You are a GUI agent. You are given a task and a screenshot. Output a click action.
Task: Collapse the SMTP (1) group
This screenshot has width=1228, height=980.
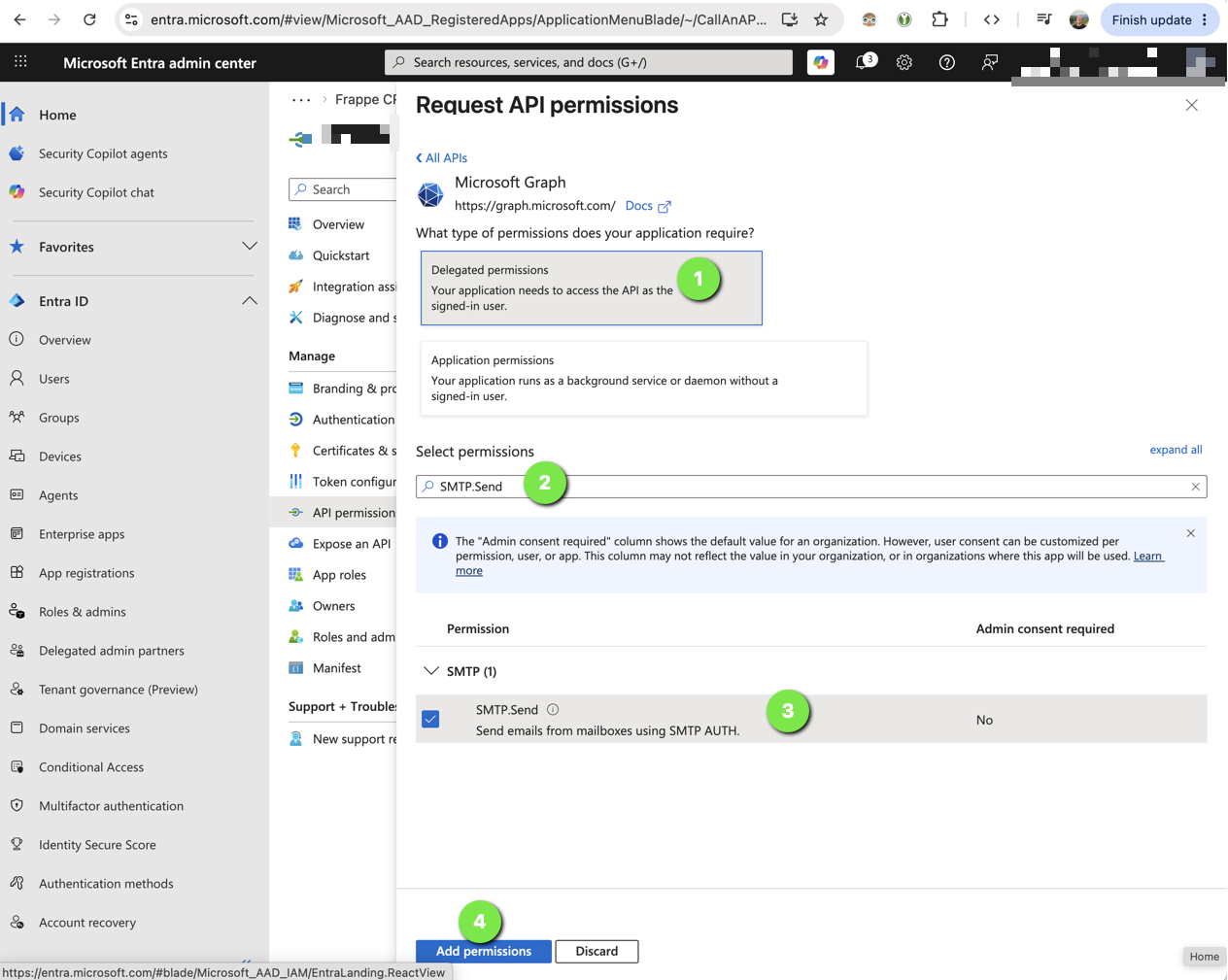point(431,671)
